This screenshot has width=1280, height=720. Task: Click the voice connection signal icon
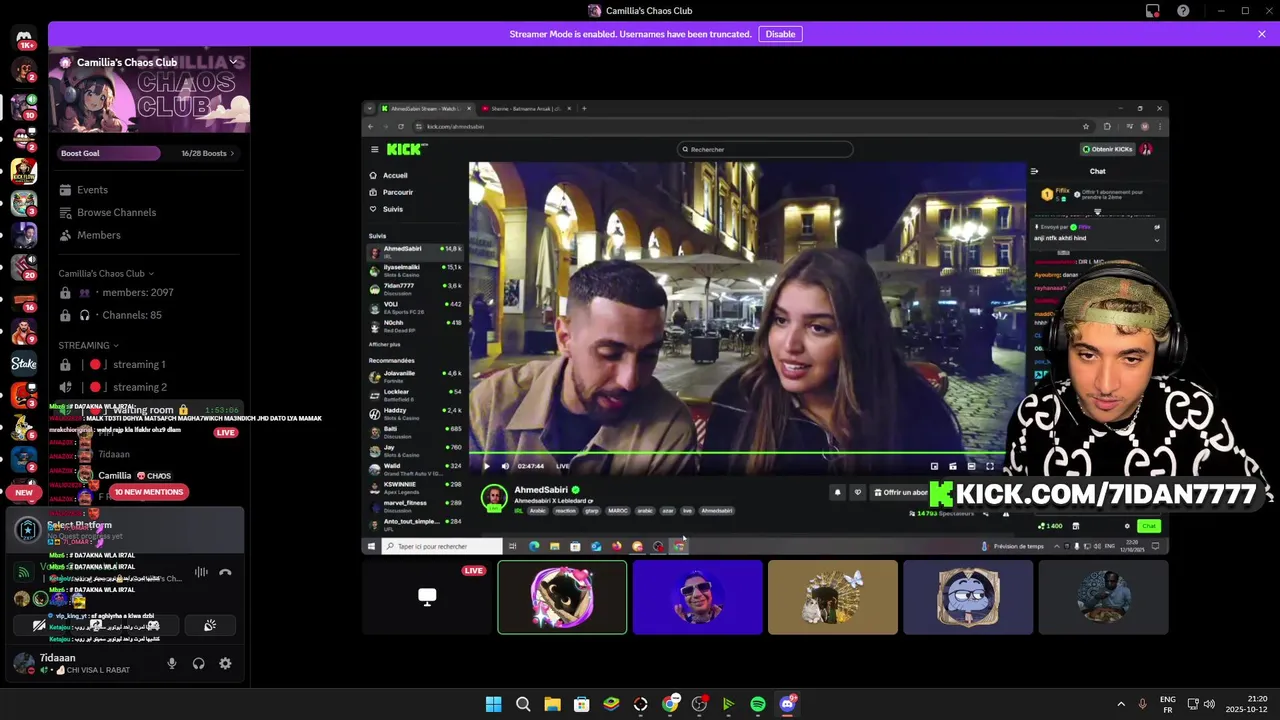point(23,572)
